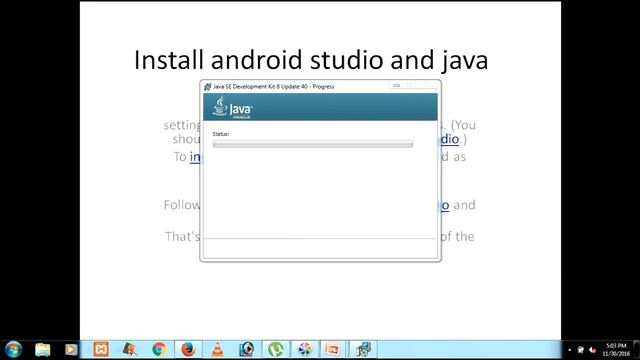Show hidden system tray icons arrow
640x360 pixels.
tap(569, 350)
